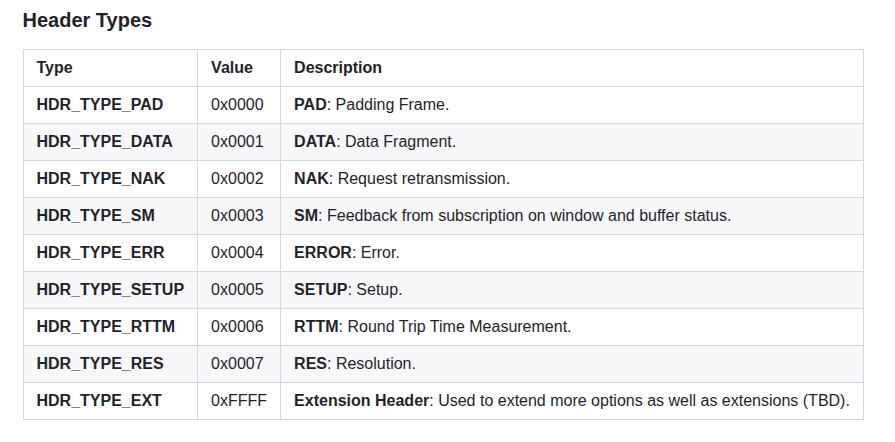Click the 0x0003 value
895x442 pixels.
237,216
